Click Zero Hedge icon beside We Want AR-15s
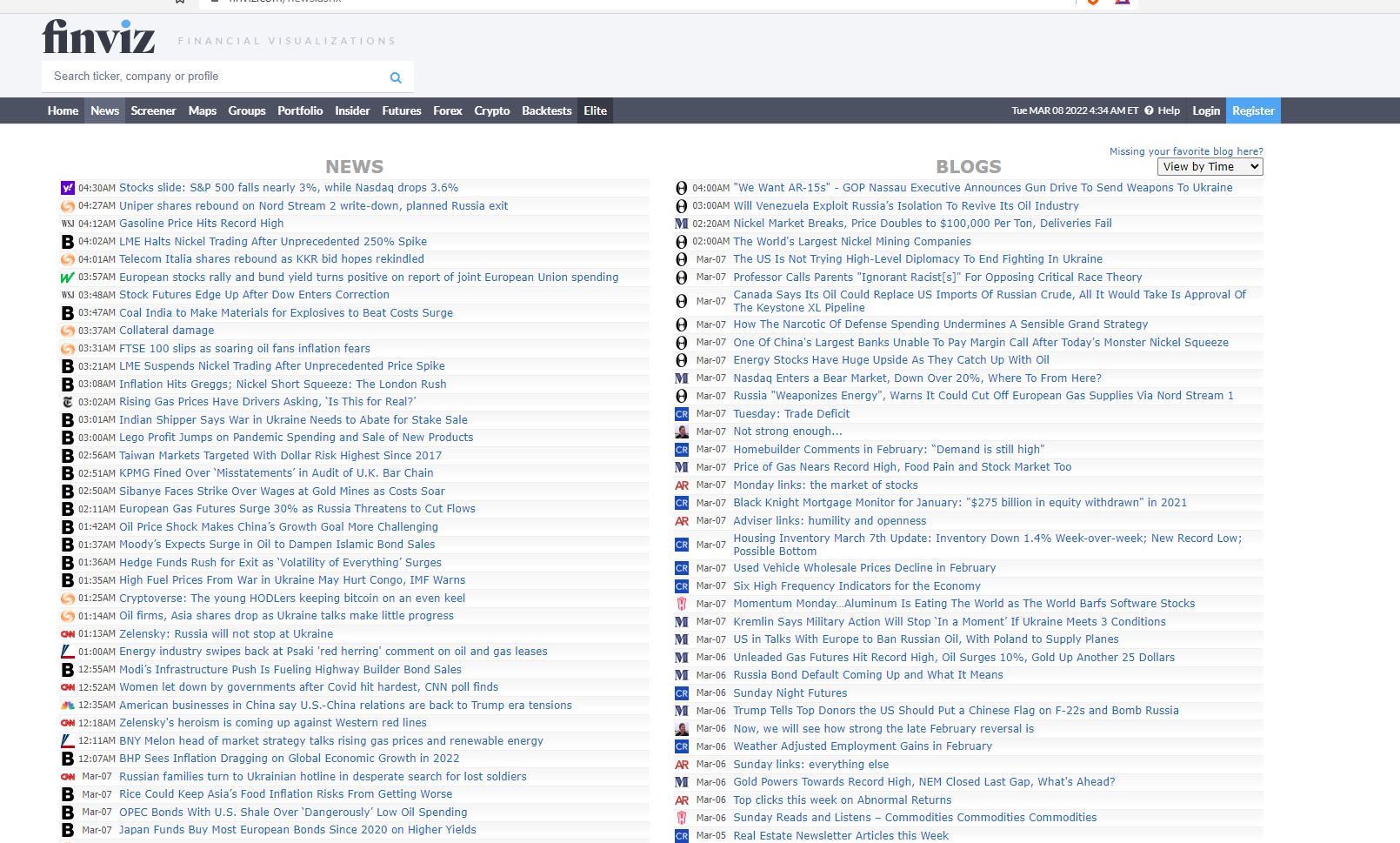 682,188
